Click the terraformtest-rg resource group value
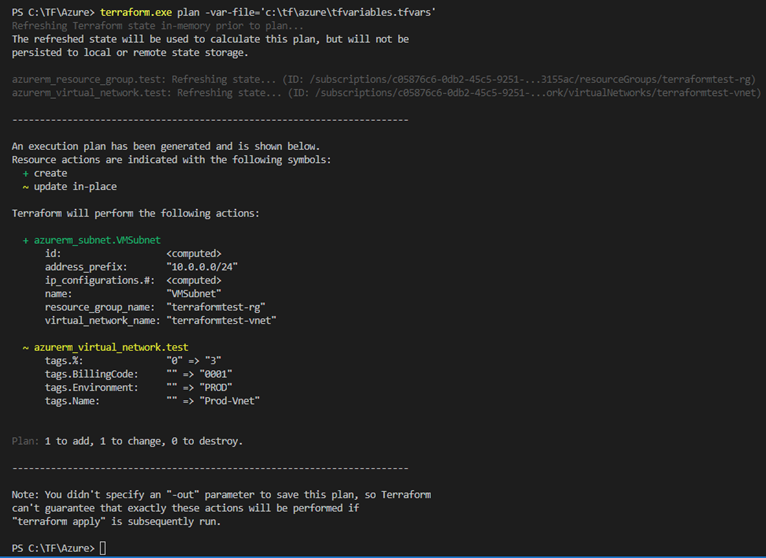 (216, 307)
